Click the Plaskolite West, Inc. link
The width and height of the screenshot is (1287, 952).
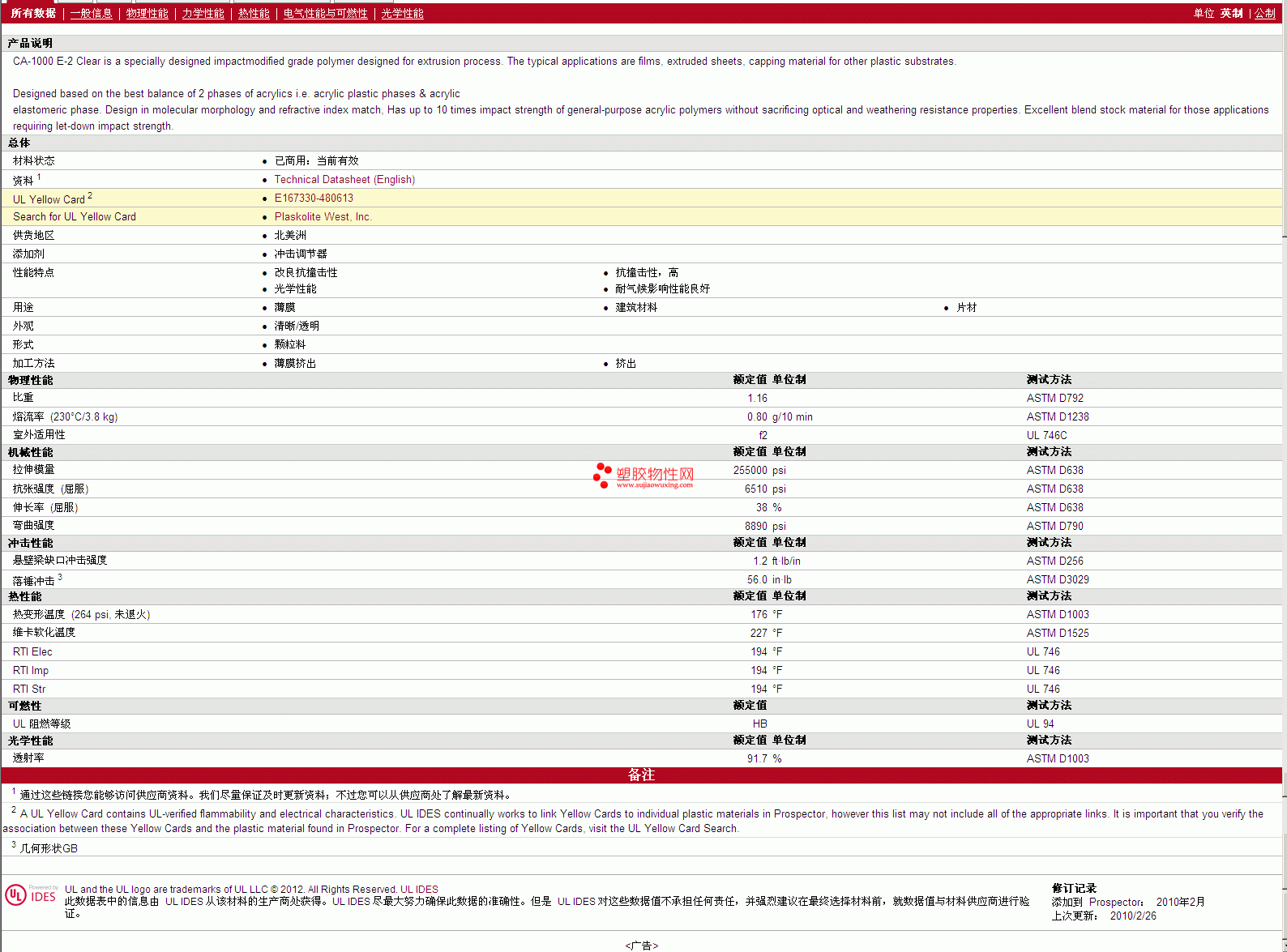tap(323, 217)
